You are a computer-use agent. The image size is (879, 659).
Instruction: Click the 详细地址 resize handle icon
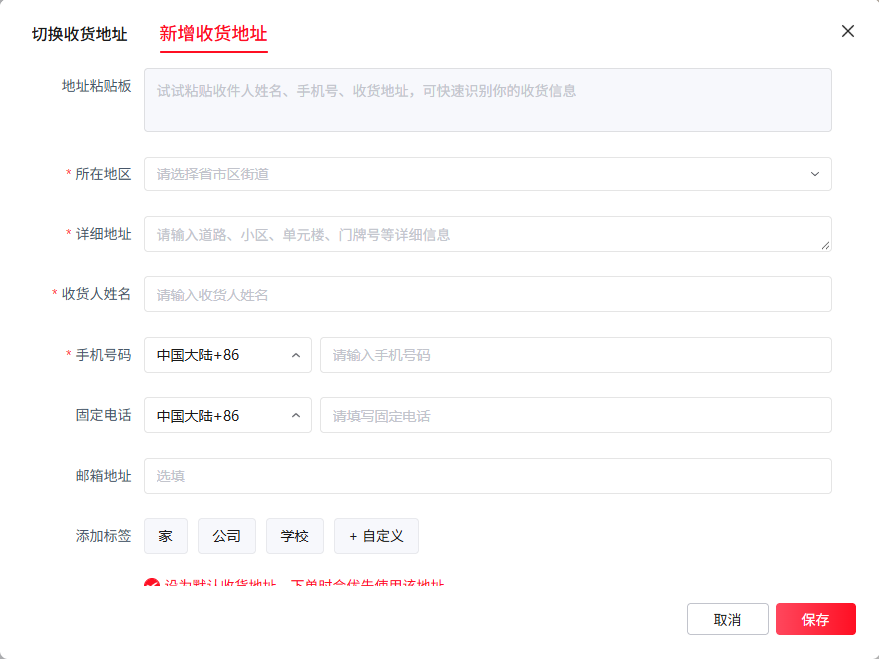[825, 245]
